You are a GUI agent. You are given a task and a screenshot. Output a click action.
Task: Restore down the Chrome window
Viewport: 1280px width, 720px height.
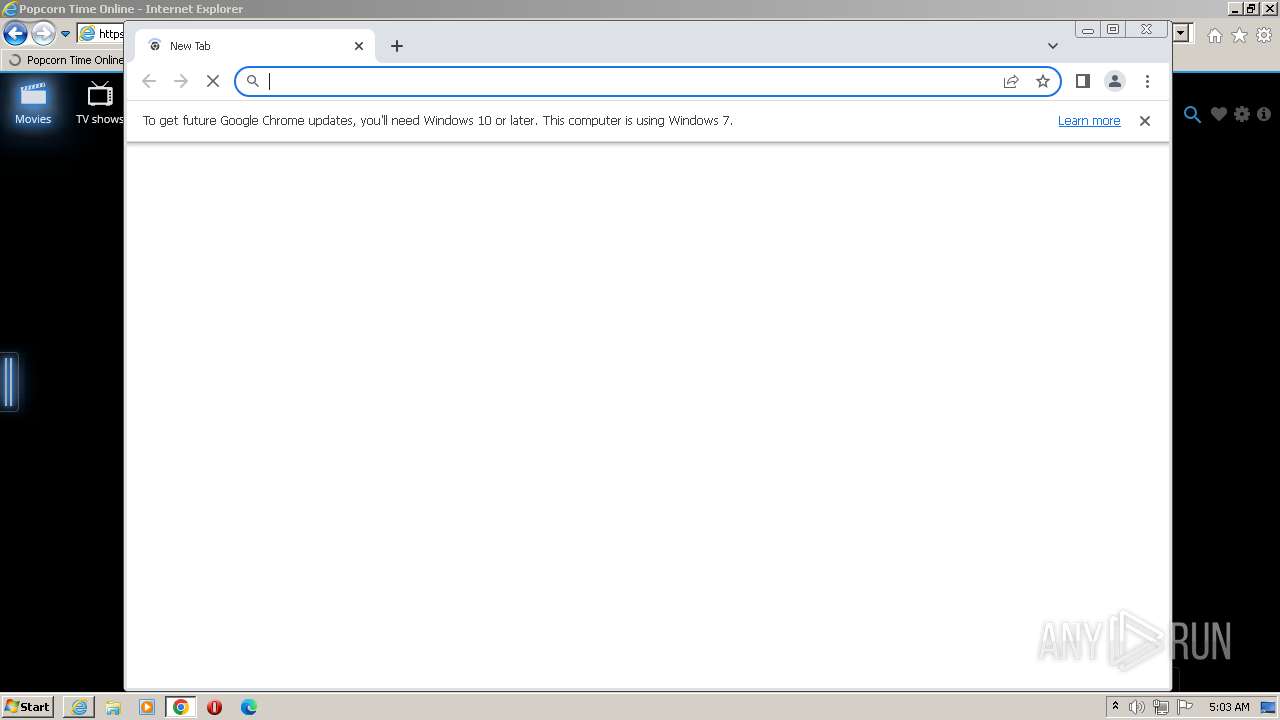[x=1113, y=30]
